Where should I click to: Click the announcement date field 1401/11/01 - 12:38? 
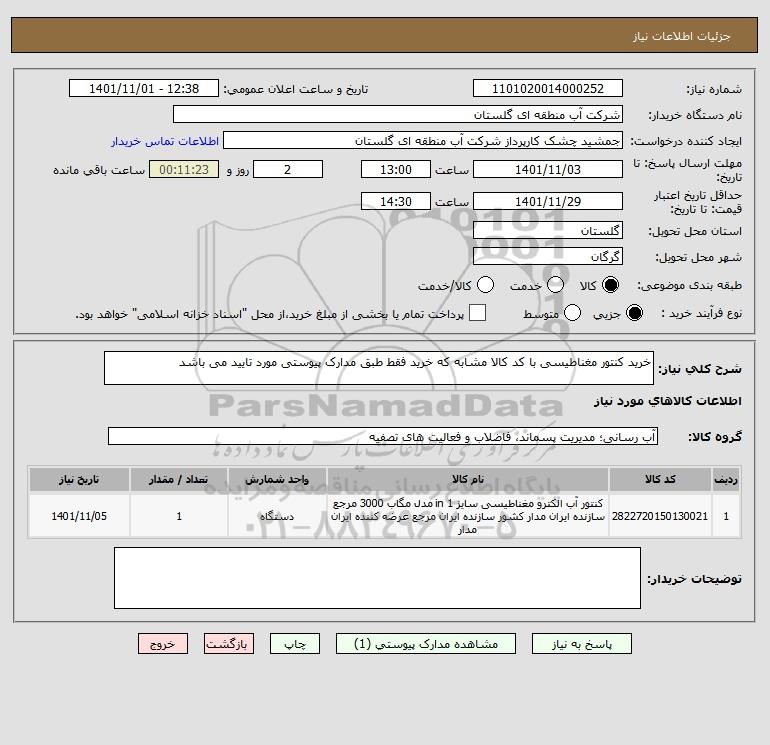(x=143, y=88)
